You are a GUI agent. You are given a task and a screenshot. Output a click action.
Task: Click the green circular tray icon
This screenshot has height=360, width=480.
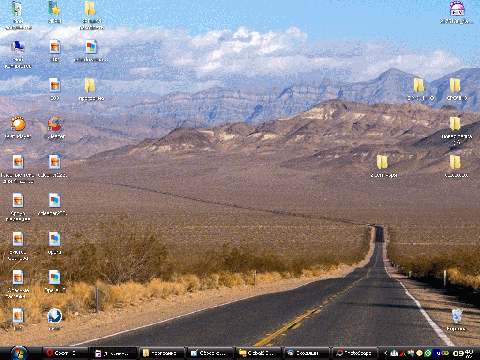428,353
